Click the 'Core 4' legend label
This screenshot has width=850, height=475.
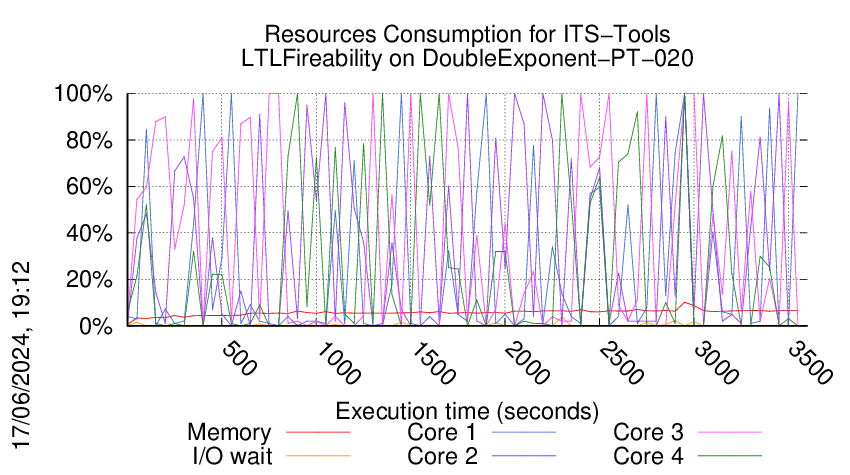pyautogui.click(x=648, y=456)
